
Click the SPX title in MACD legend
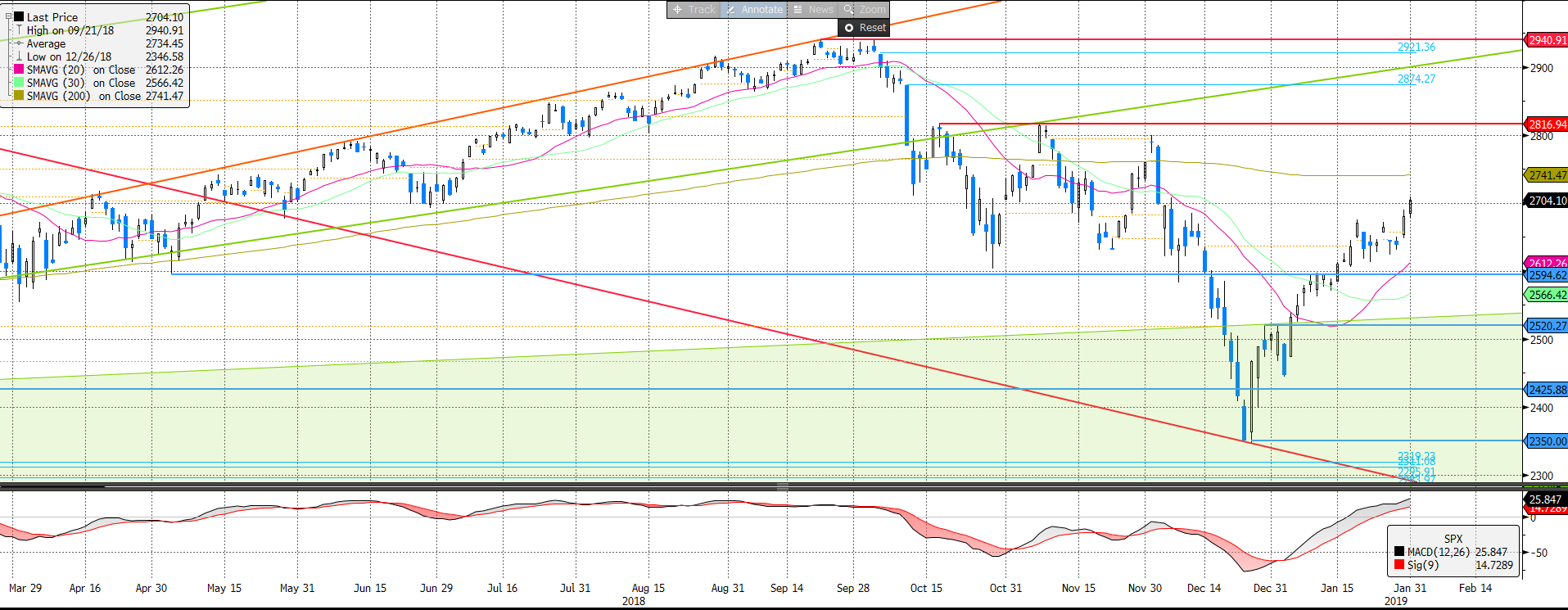1453,539
